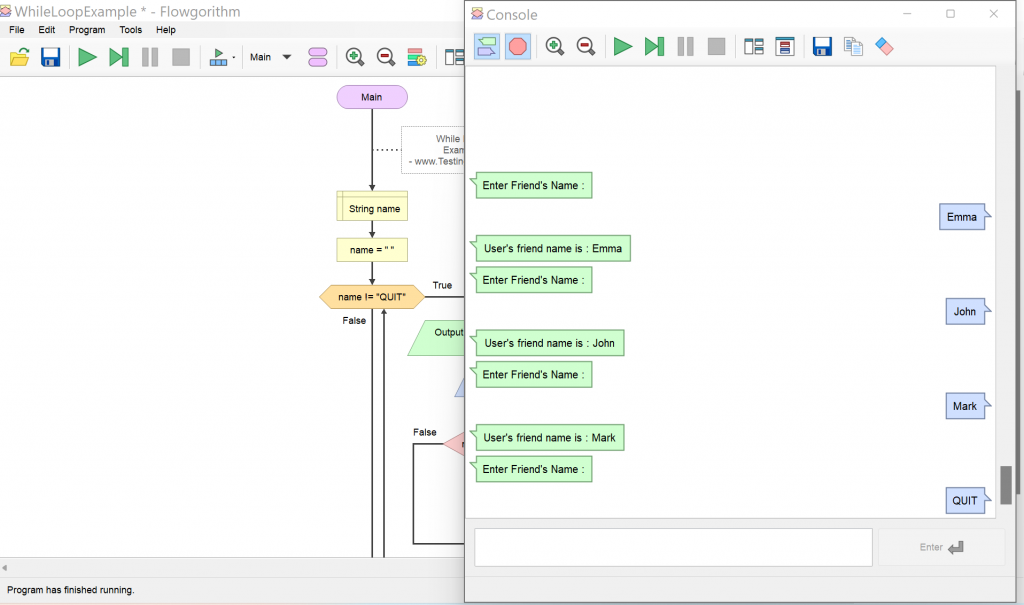Save the WhileLoopExample flowchart

pos(50,56)
